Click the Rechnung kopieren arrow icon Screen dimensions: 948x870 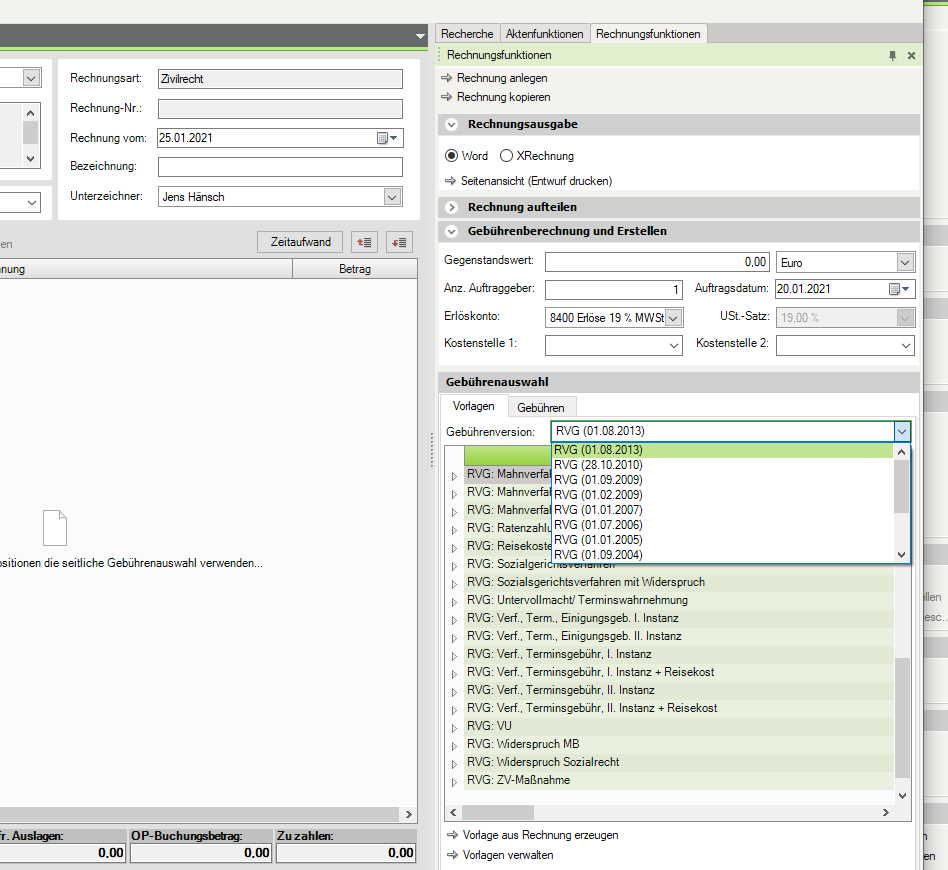[x=447, y=97]
